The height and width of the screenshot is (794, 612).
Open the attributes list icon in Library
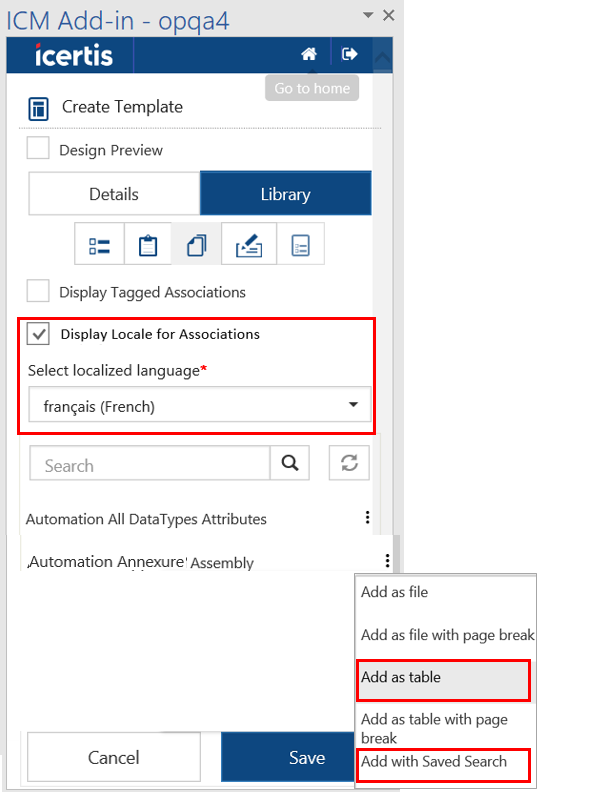point(100,246)
